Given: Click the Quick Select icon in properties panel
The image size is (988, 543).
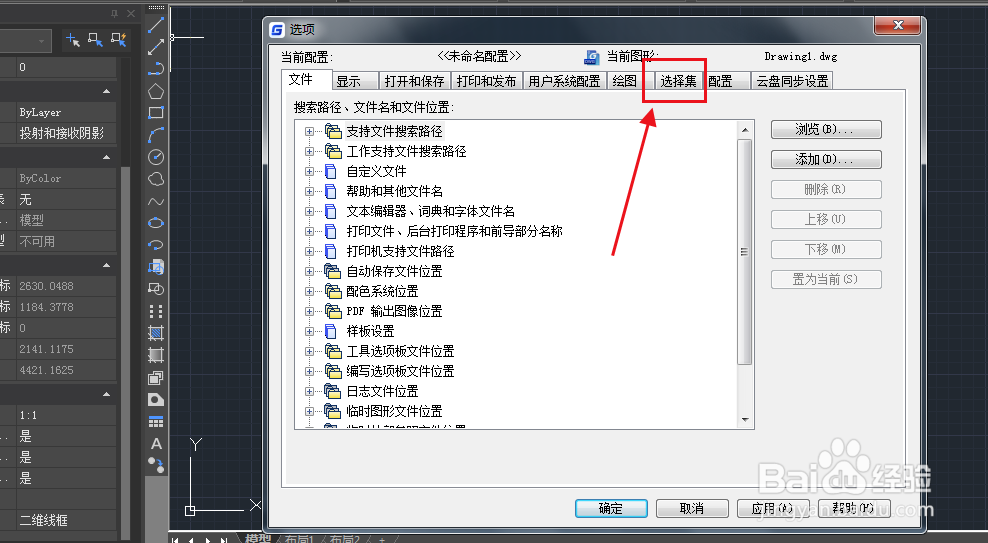Looking at the screenshot, I should [118, 40].
